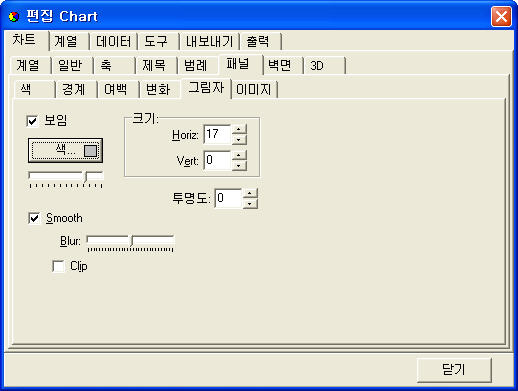Open the 변화 sub-tab
The image size is (518, 391).
click(160, 89)
